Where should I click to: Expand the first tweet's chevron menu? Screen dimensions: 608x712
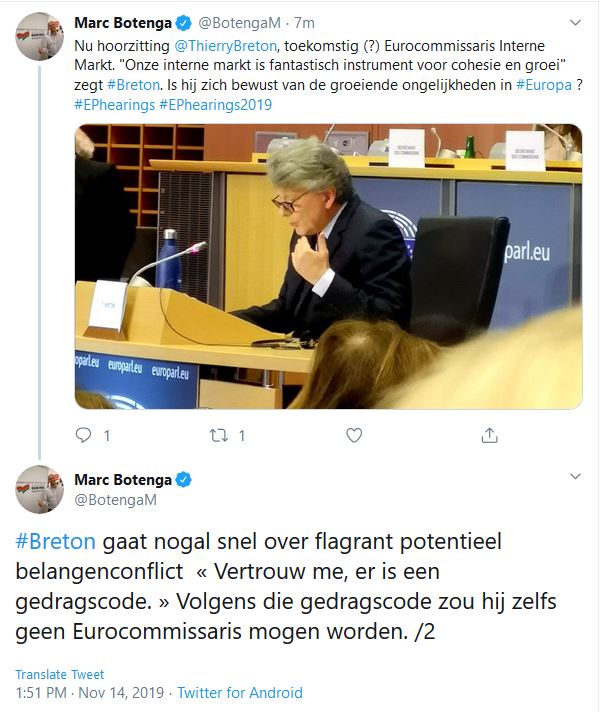click(575, 23)
